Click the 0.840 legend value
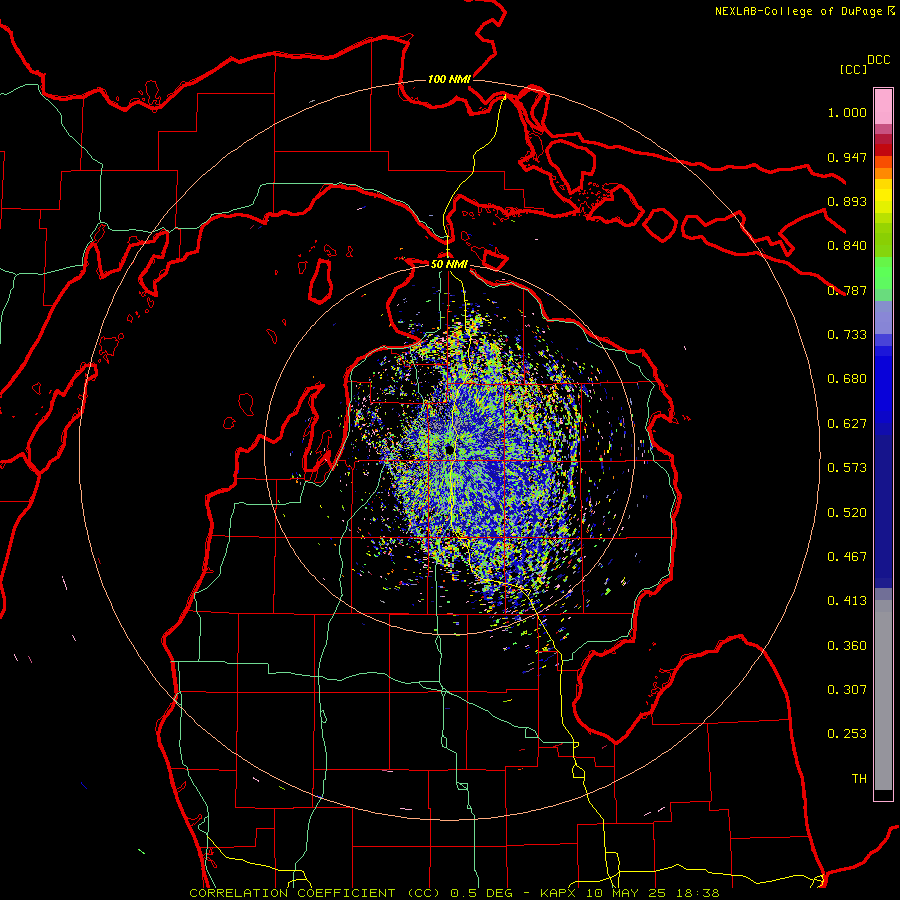Screen dimensions: 900x900 click(x=847, y=246)
